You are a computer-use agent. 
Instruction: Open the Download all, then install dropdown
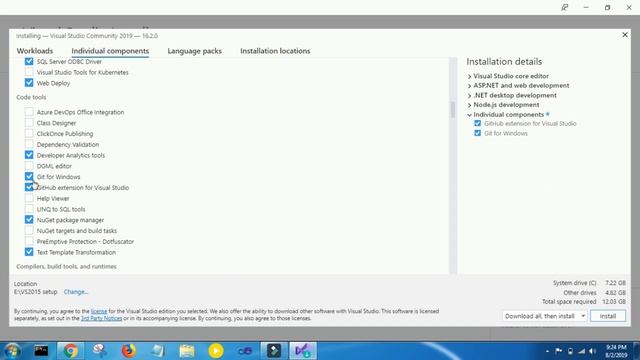click(x=544, y=316)
